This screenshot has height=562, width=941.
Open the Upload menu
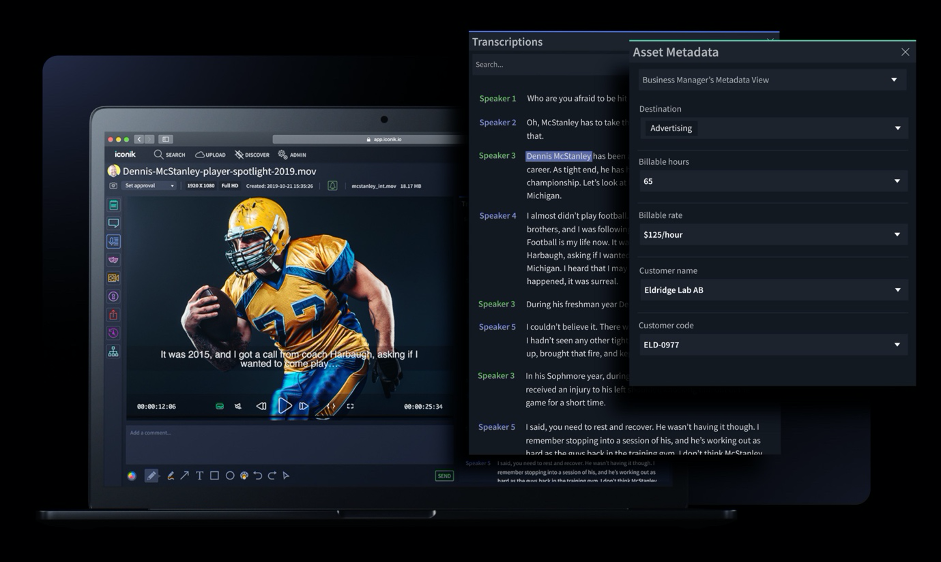pos(211,154)
